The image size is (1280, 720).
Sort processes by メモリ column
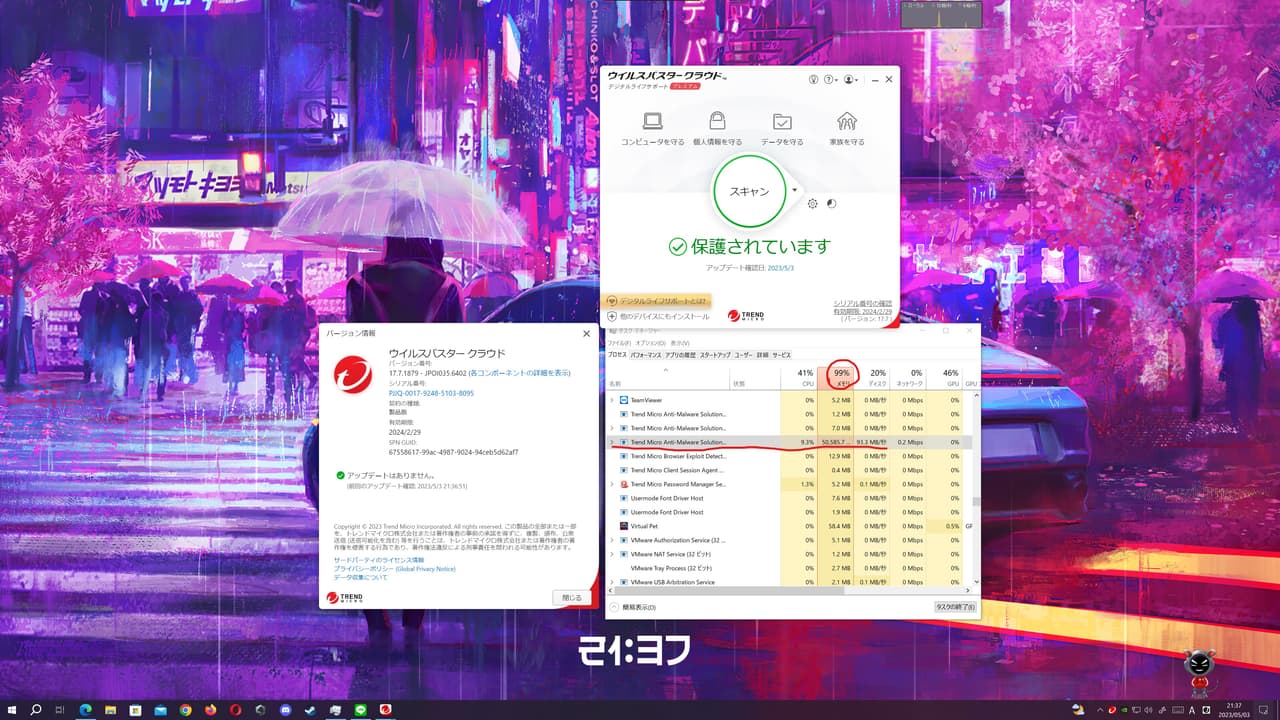click(837, 377)
